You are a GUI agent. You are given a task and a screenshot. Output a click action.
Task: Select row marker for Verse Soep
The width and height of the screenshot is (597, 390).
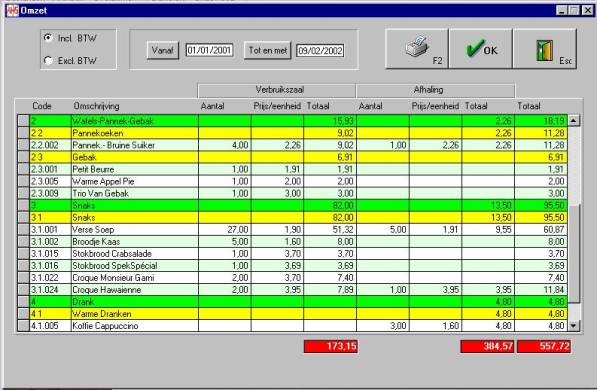coord(24,230)
